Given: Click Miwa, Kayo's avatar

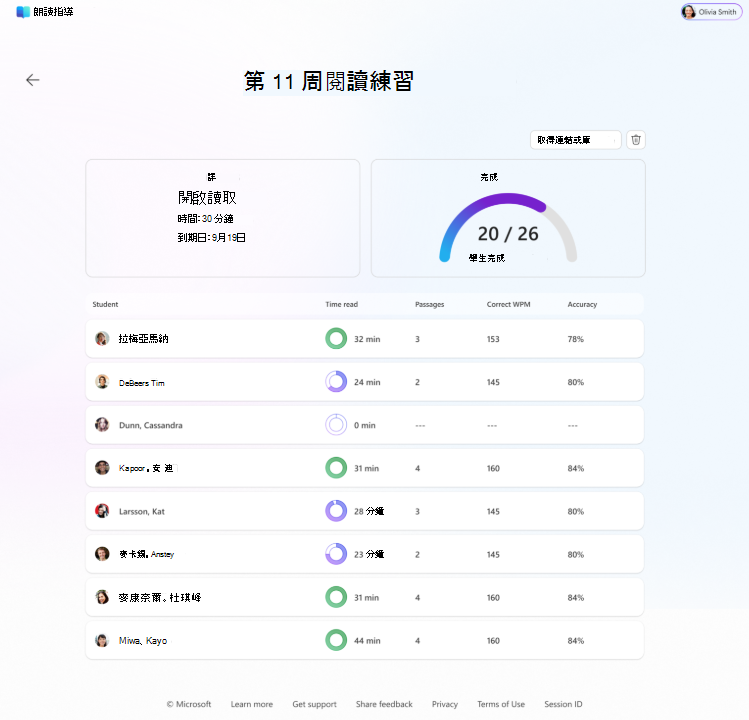Looking at the screenshot, I should tap(102, 640).
